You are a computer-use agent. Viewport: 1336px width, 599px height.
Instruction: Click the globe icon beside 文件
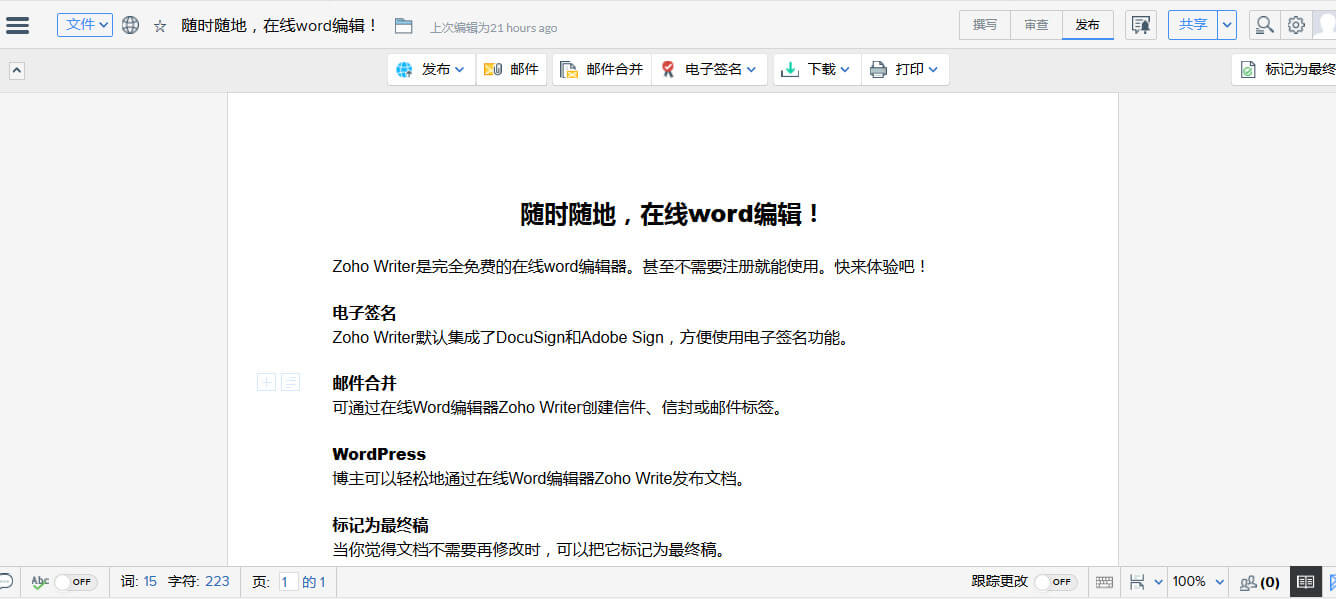[130, 26]
